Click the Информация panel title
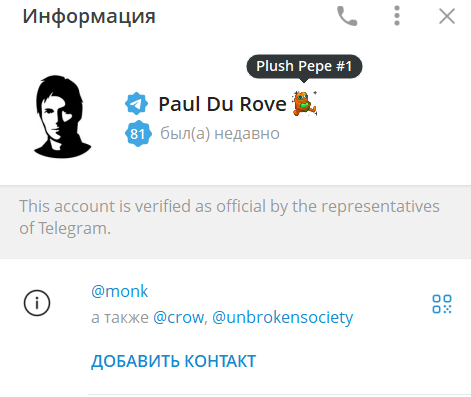 point(89,16)
